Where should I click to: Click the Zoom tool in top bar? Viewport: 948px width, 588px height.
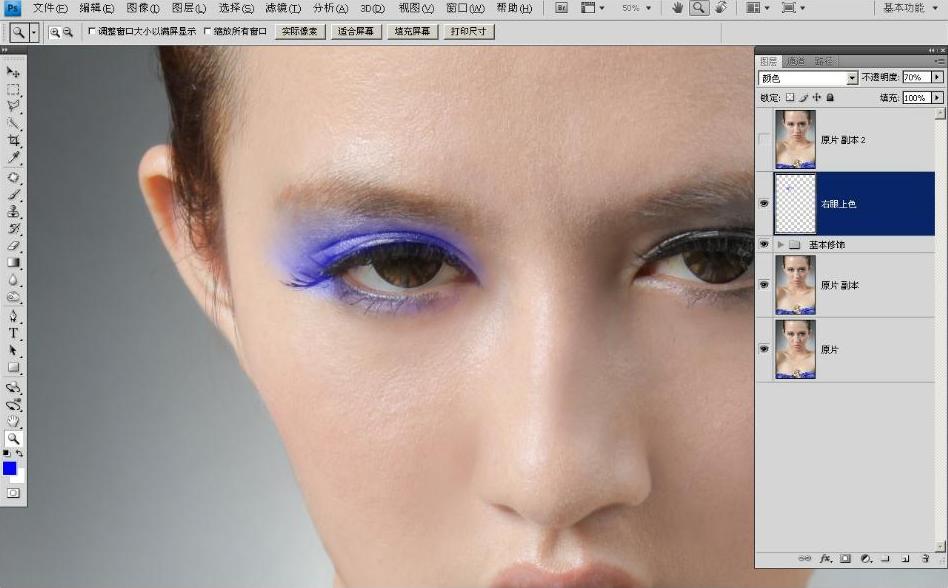pos(699,8)
